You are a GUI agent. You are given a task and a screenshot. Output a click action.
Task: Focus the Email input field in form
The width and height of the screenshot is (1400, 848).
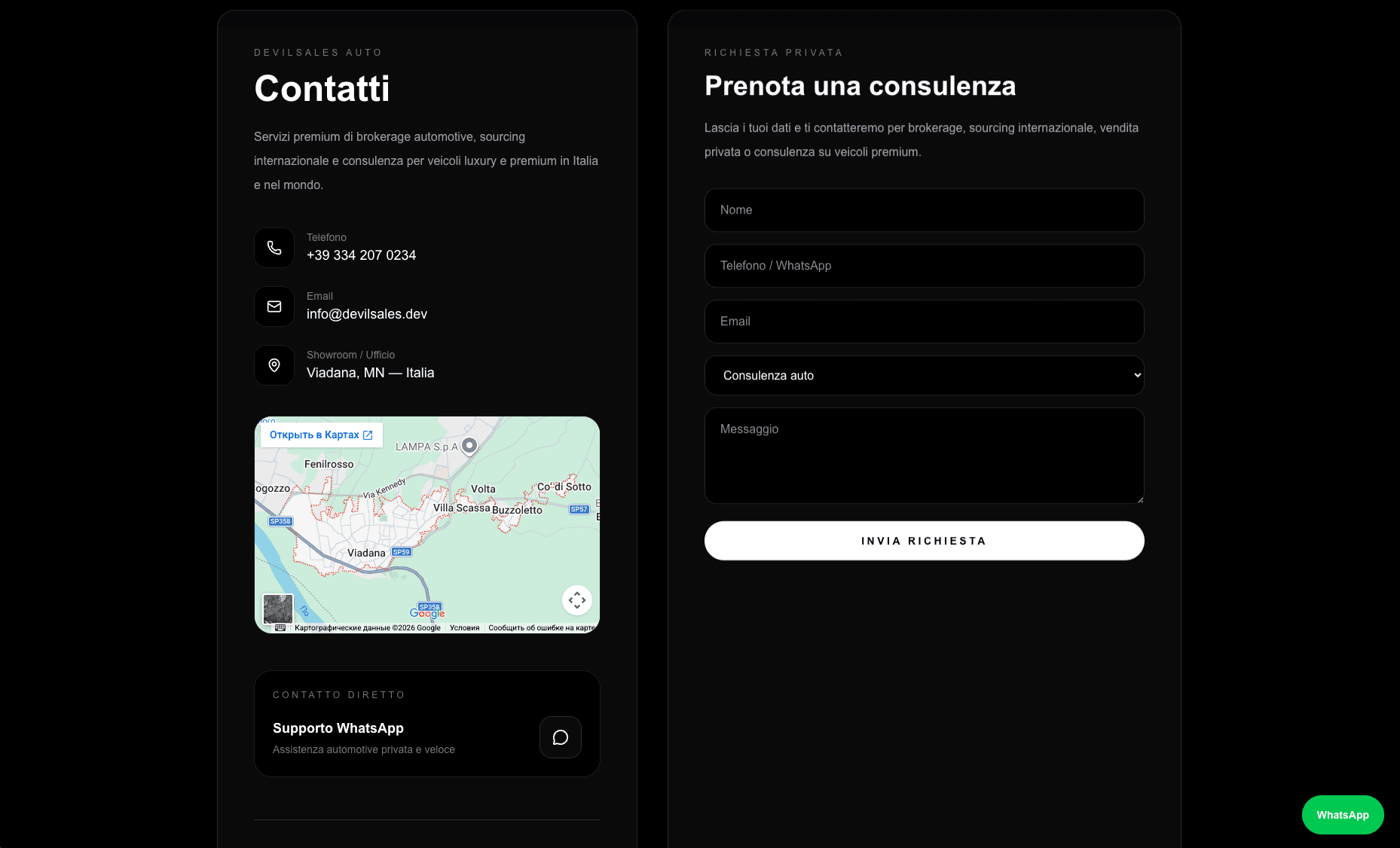(925, 322)
